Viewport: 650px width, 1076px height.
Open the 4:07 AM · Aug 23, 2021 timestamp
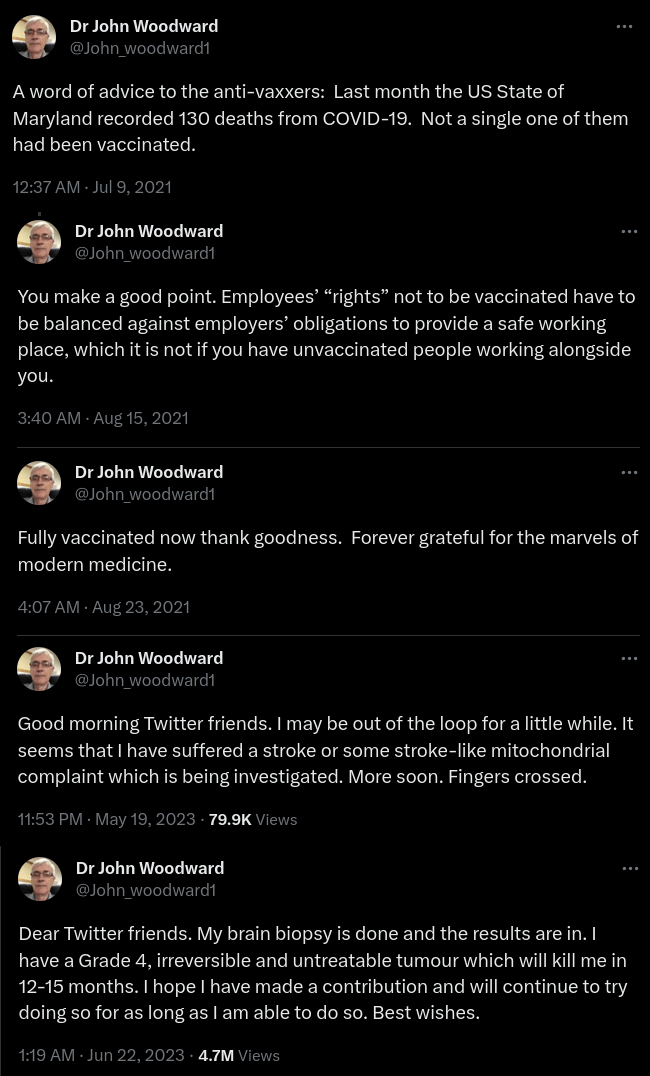[104, 607]
